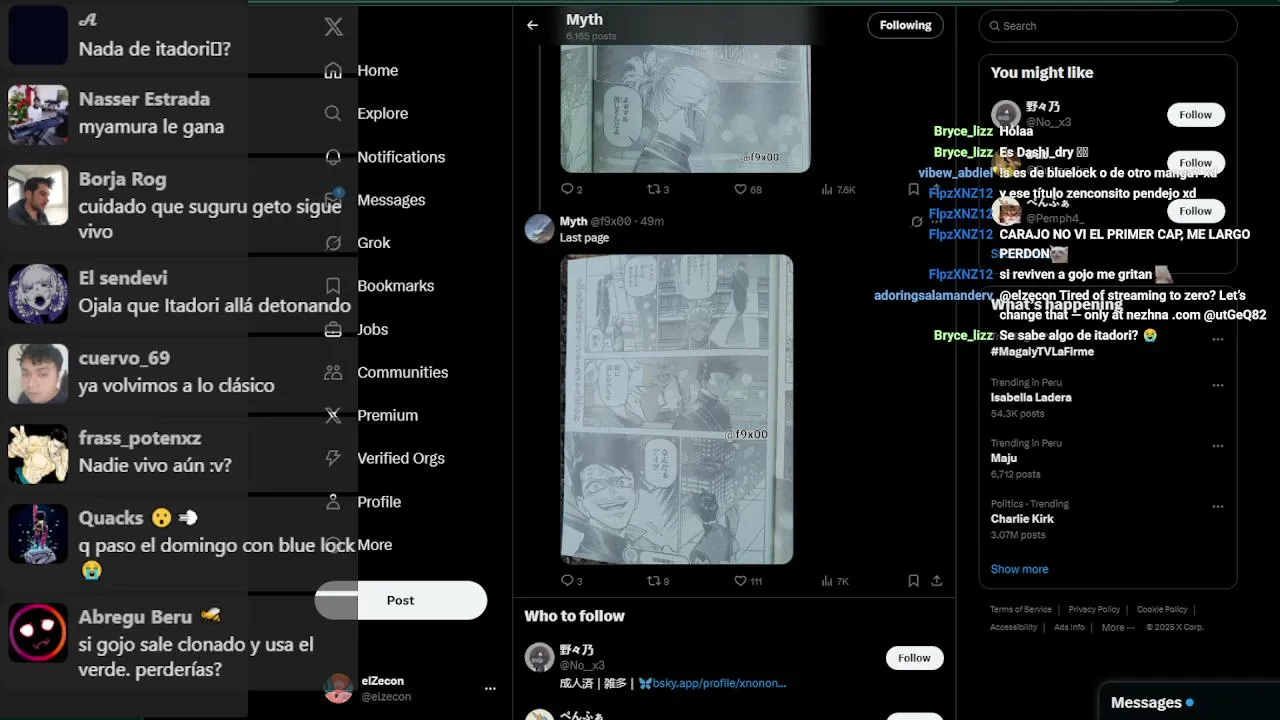Open Verified Orgs in sidebar
The width and height of the screenshot is (1280, 720).
point(400,458)
